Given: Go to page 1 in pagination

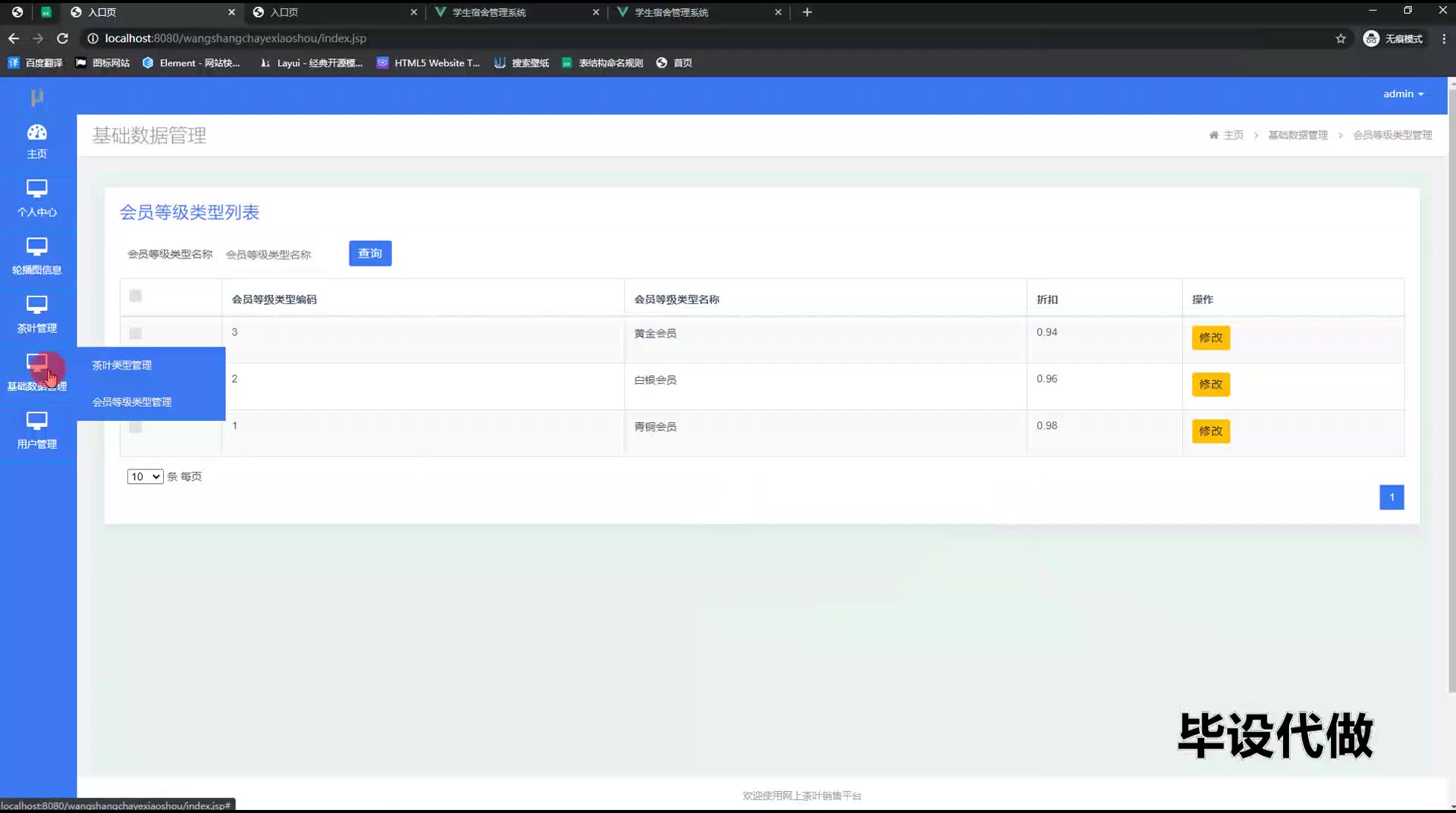Looking at the screenshot, I should (1392, 498).
